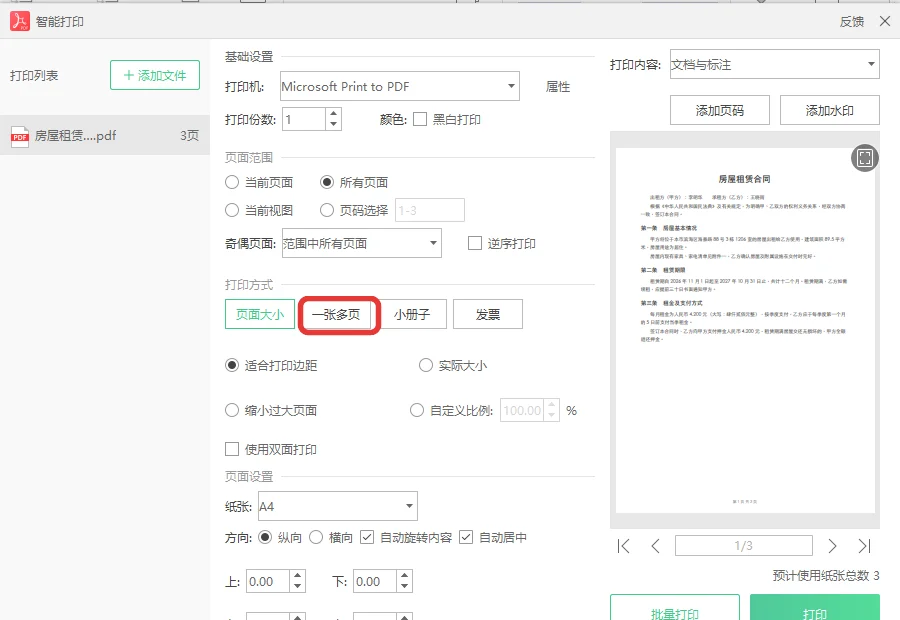Open the printer dropdown

click(400, 86)
